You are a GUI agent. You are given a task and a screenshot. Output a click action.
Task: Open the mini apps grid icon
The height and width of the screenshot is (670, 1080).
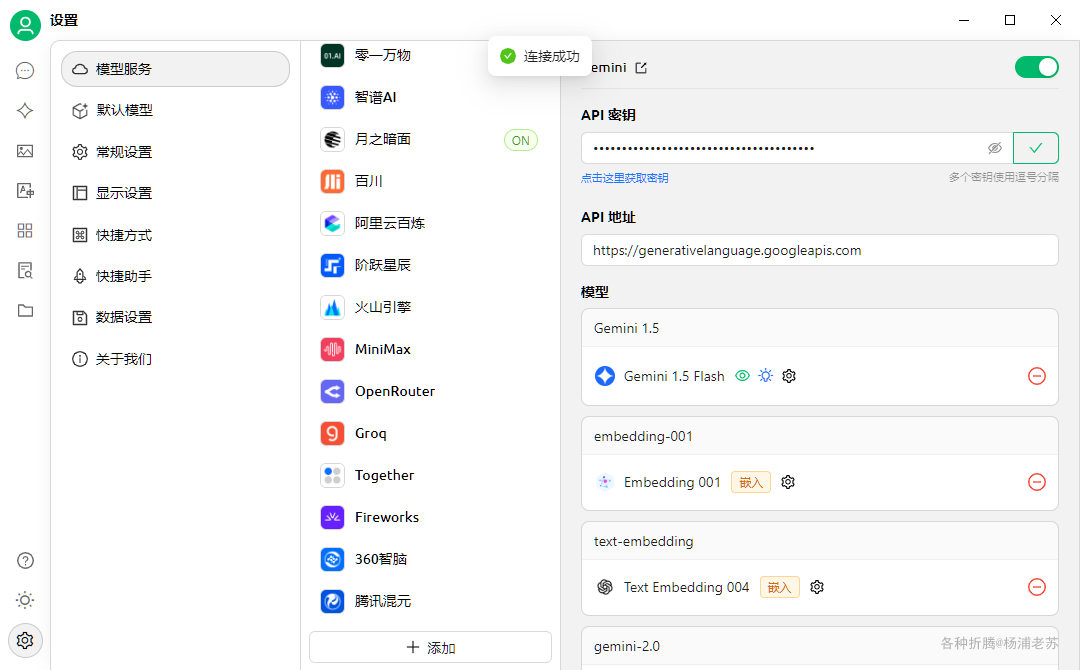click(25, 231)
